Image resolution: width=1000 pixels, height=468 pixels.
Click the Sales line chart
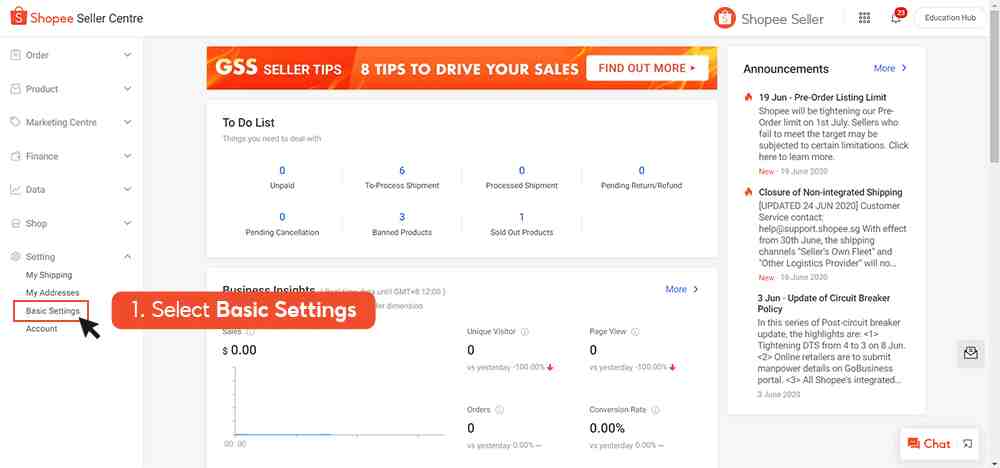339,401
